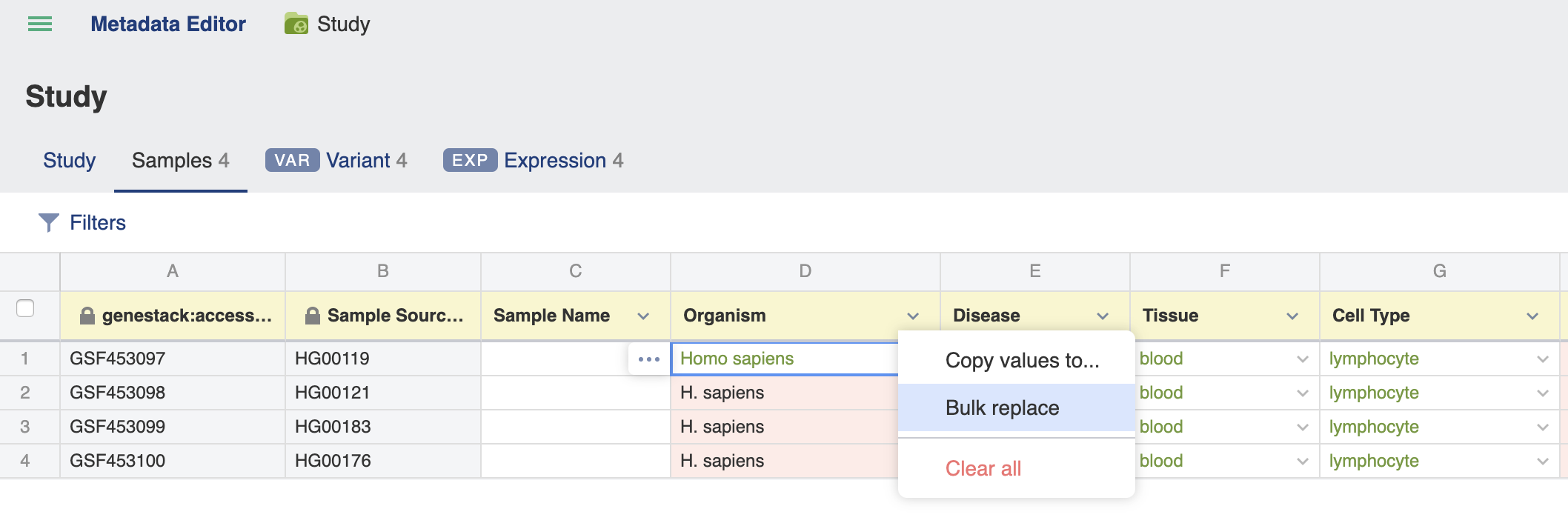Click the Filters funnel icon
This screenshot has width=1568, height=526.
49,222
